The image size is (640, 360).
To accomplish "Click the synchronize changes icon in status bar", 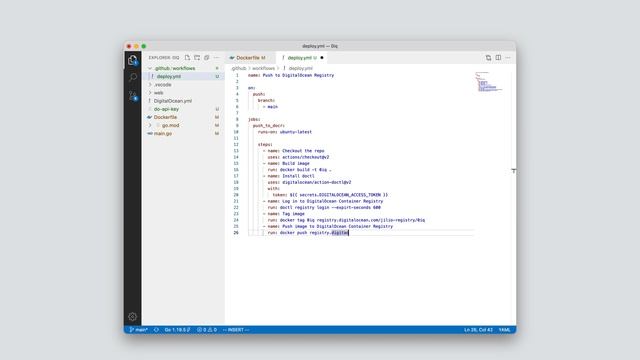I will pos(156,330).
